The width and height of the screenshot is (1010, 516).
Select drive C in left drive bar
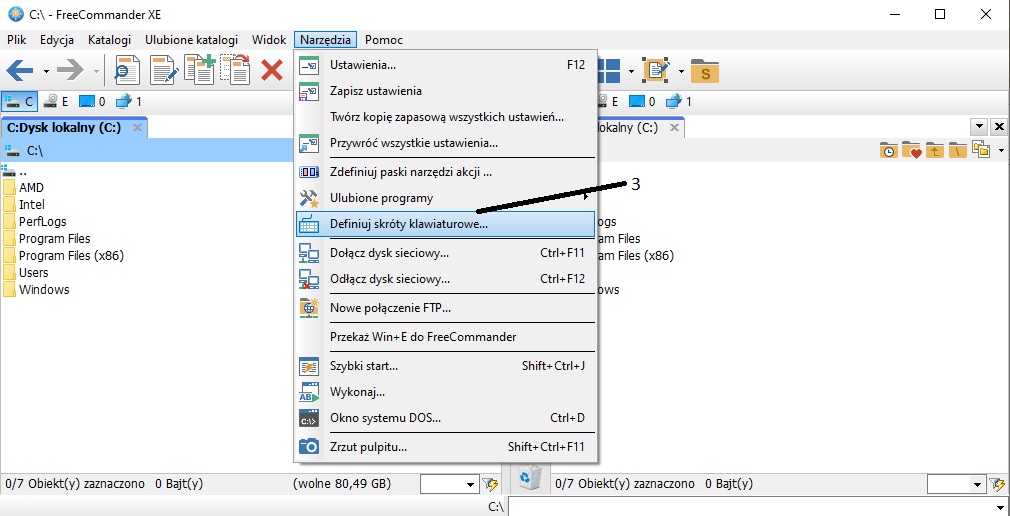pos(19,101)
